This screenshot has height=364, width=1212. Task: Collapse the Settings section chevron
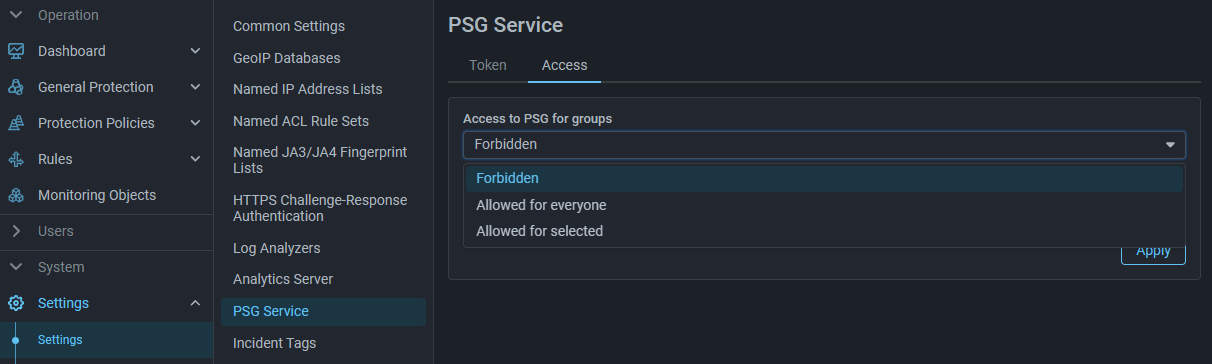coord(195,303)
